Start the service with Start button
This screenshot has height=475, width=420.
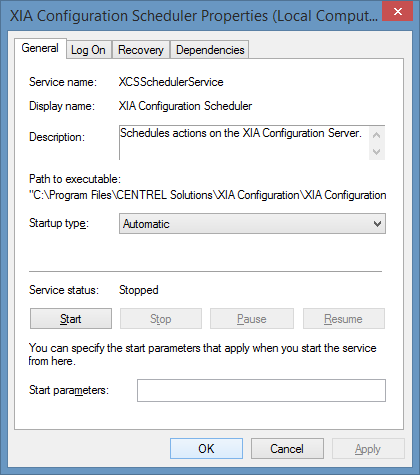(x=71, y=319)
